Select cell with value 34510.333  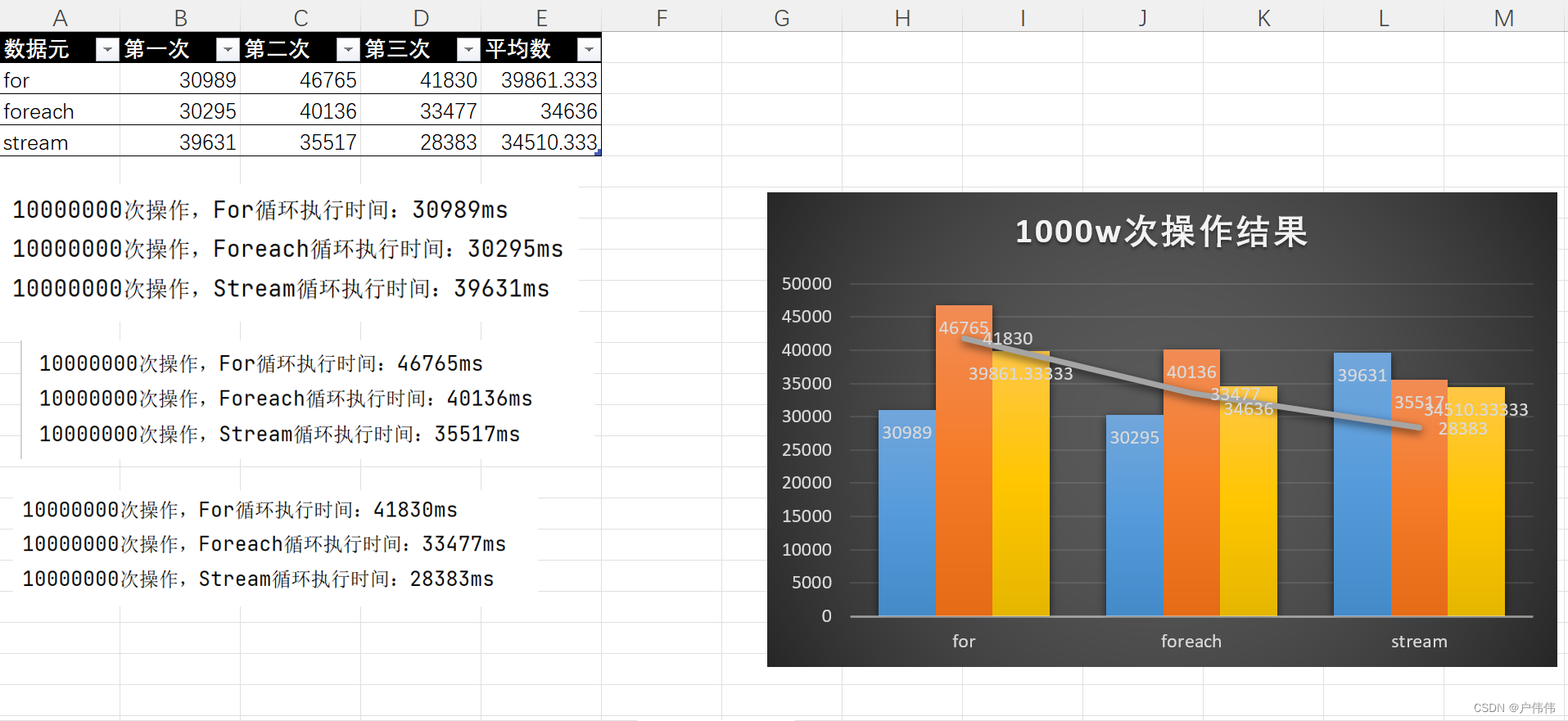pyautogui.click(x=541, y=142)
